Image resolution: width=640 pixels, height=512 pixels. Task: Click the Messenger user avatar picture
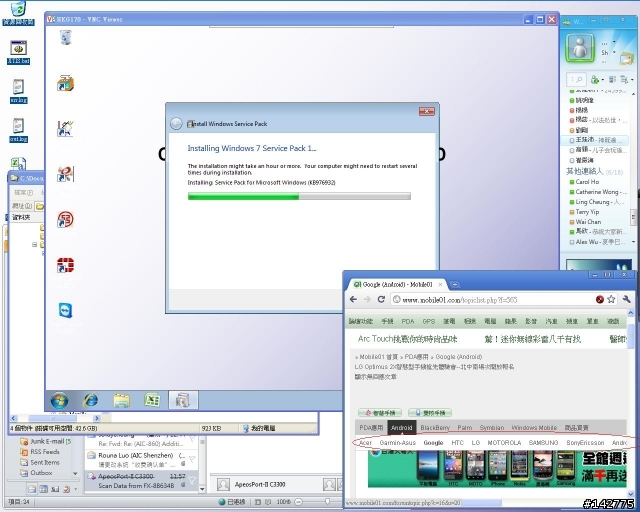580,48
